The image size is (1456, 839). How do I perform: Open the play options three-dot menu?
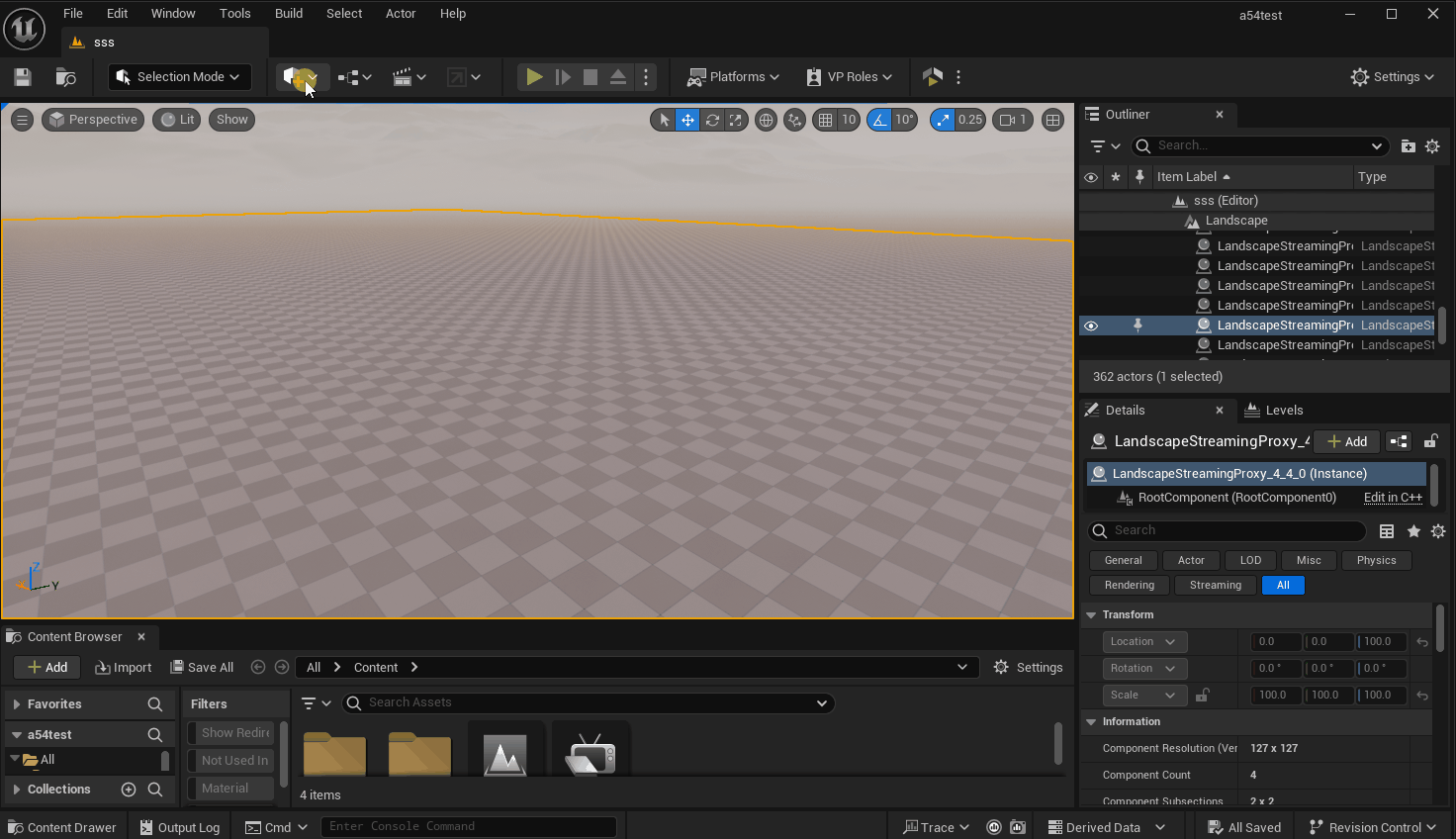[646, 77]
